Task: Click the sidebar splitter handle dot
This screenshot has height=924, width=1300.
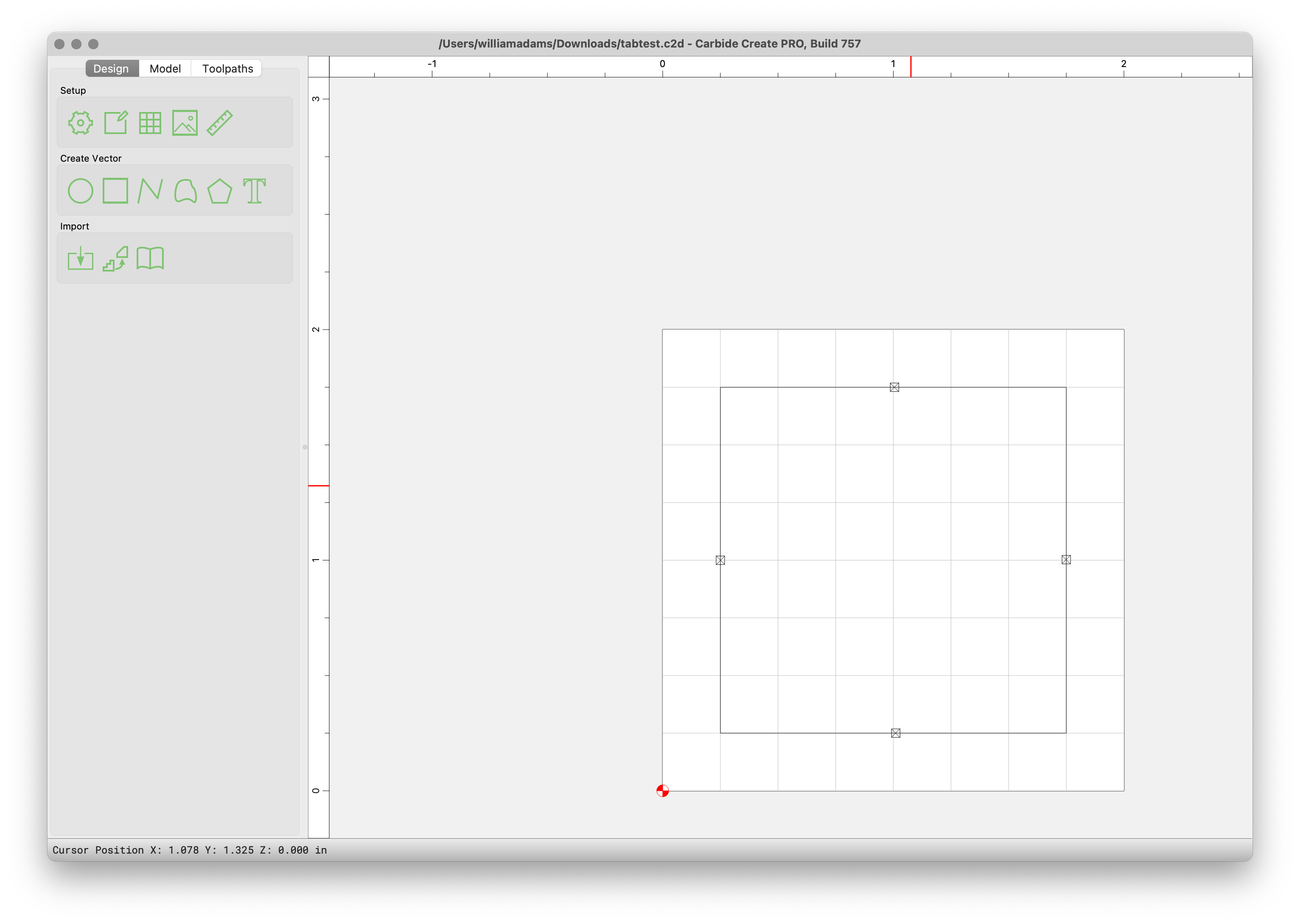Action: (305, 447)
